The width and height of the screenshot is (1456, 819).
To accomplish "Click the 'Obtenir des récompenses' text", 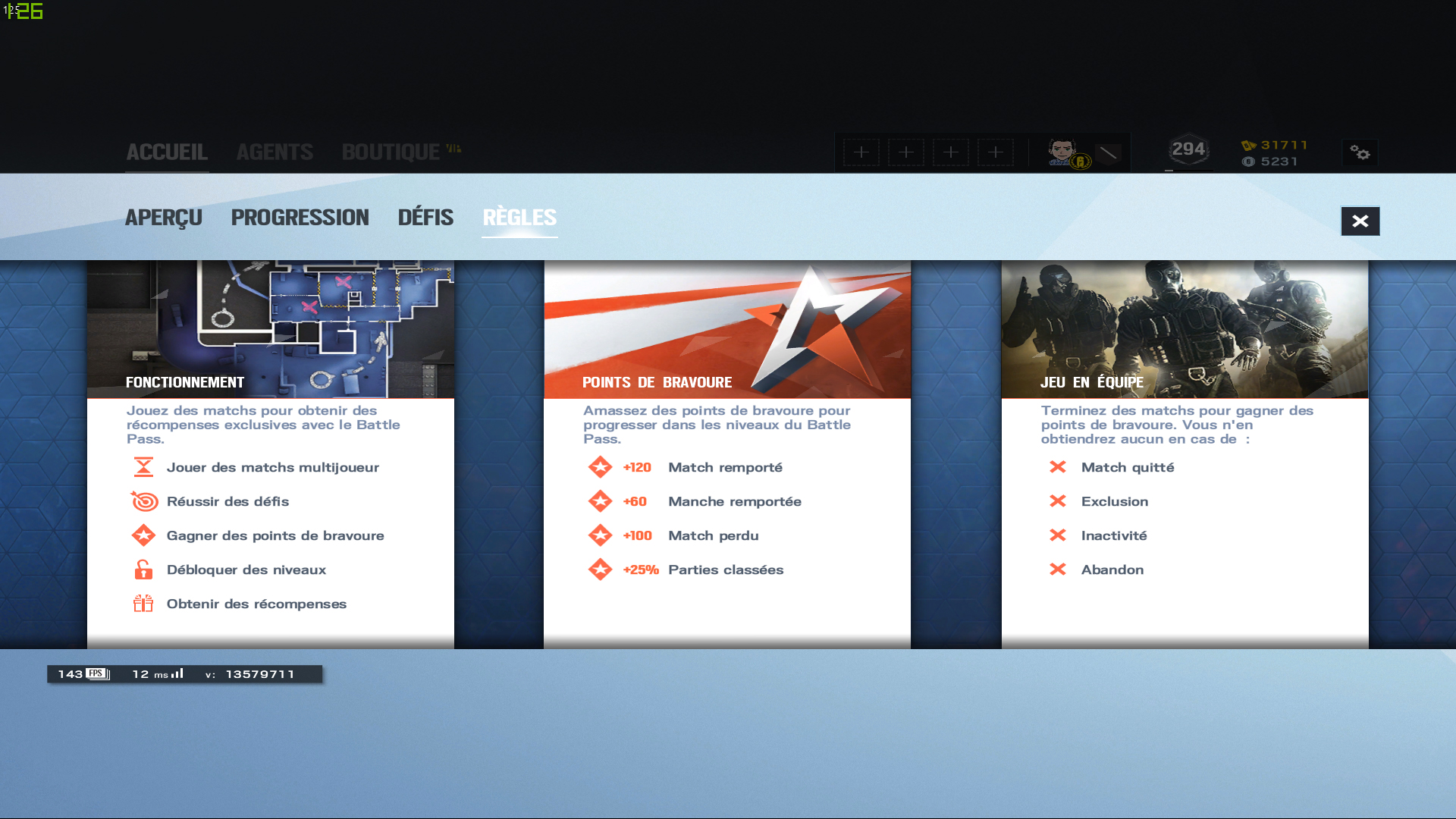I will 256,604.
